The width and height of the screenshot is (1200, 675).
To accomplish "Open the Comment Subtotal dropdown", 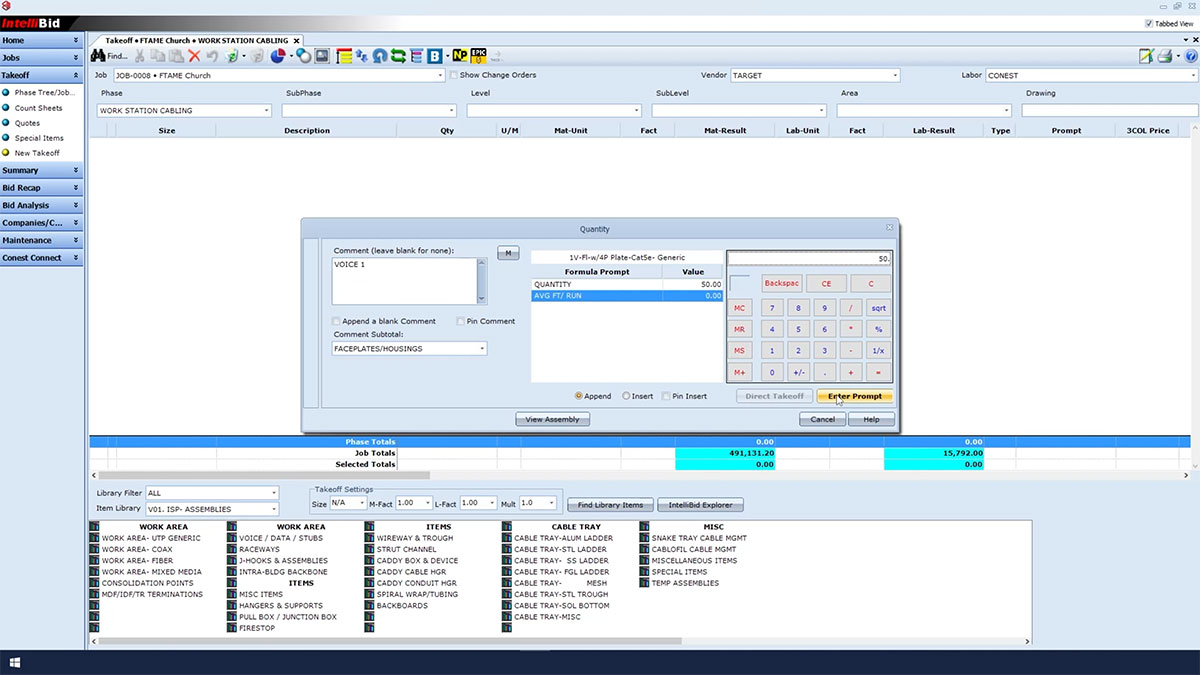I will click(483, 349).
